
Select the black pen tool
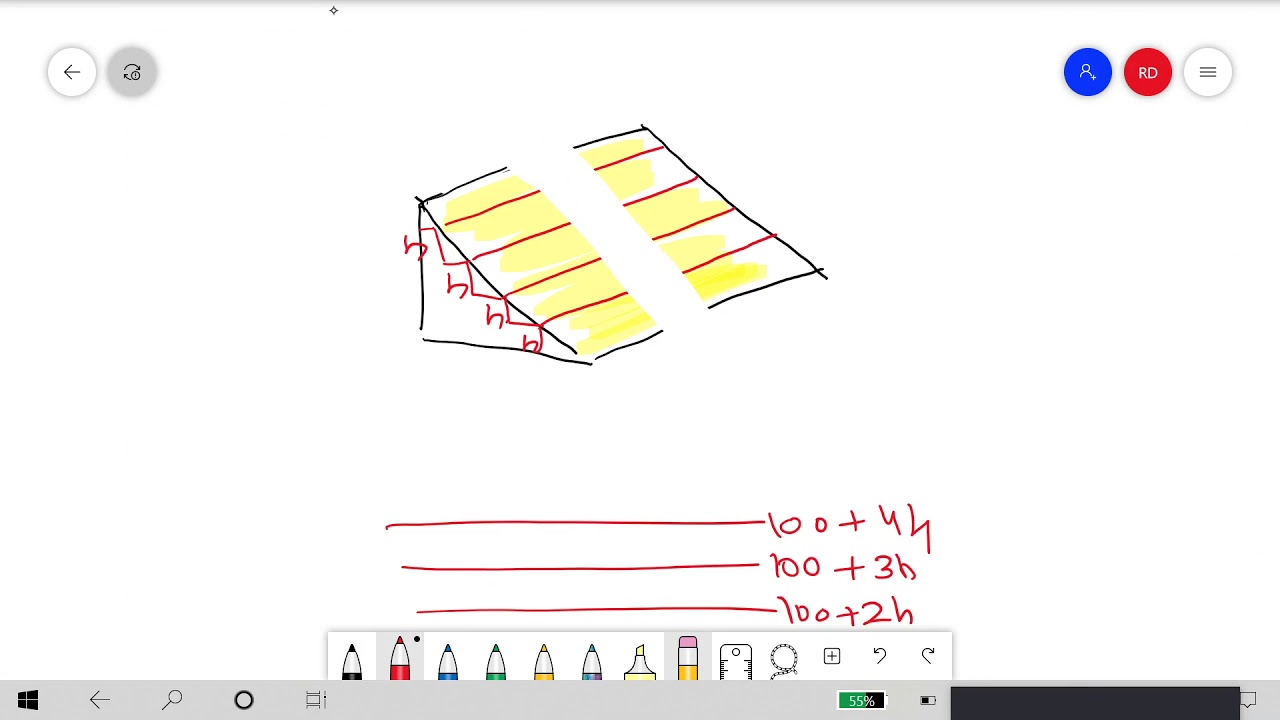click(352, 660)
